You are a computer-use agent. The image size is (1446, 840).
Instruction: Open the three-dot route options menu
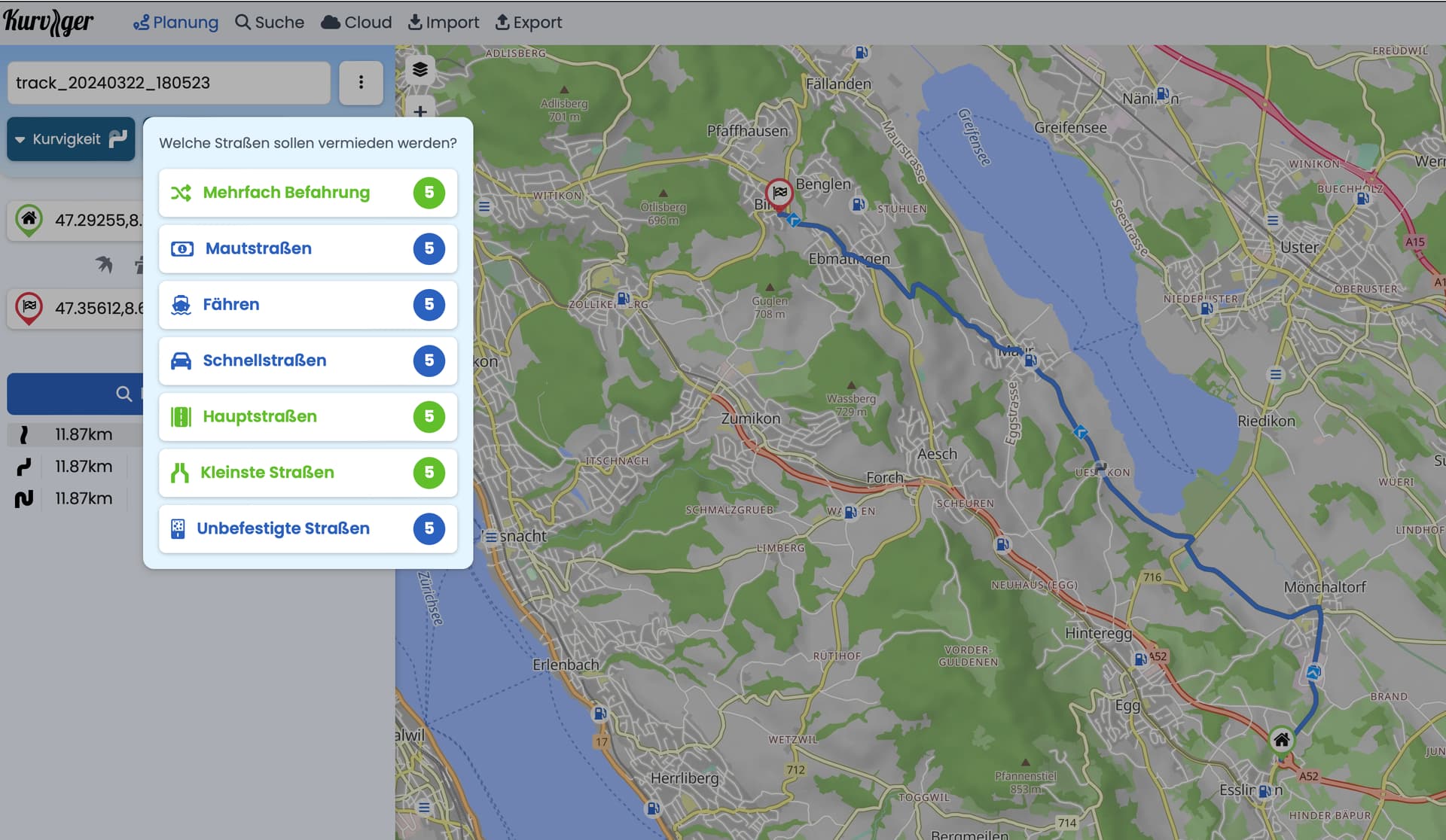click(361, 83)
